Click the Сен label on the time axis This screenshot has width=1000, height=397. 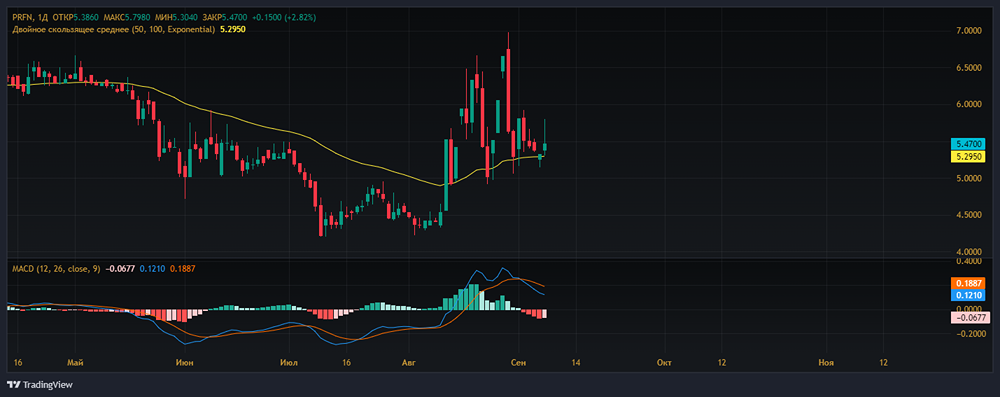[519, 363]
